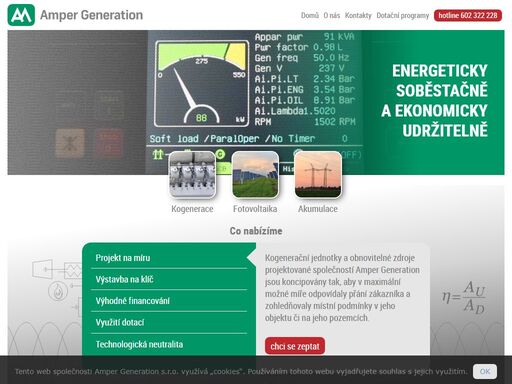This screenshot has height=384, width=512.
Task: Click the Kogenerace text label link
Action: click(192, 209)
